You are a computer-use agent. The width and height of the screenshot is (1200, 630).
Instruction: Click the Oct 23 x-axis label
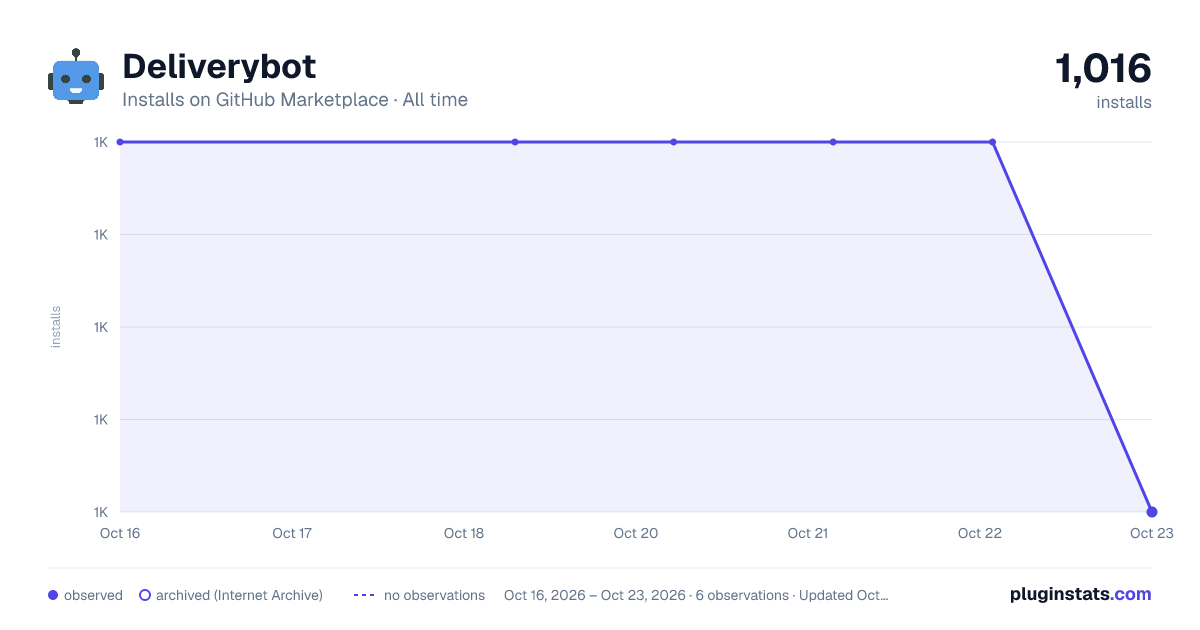click(x=1152, y=534)
